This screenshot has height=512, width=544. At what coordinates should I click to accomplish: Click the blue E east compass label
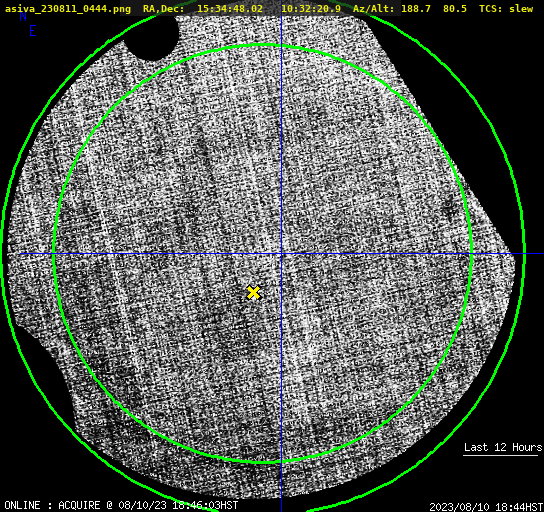click(33, 31)
